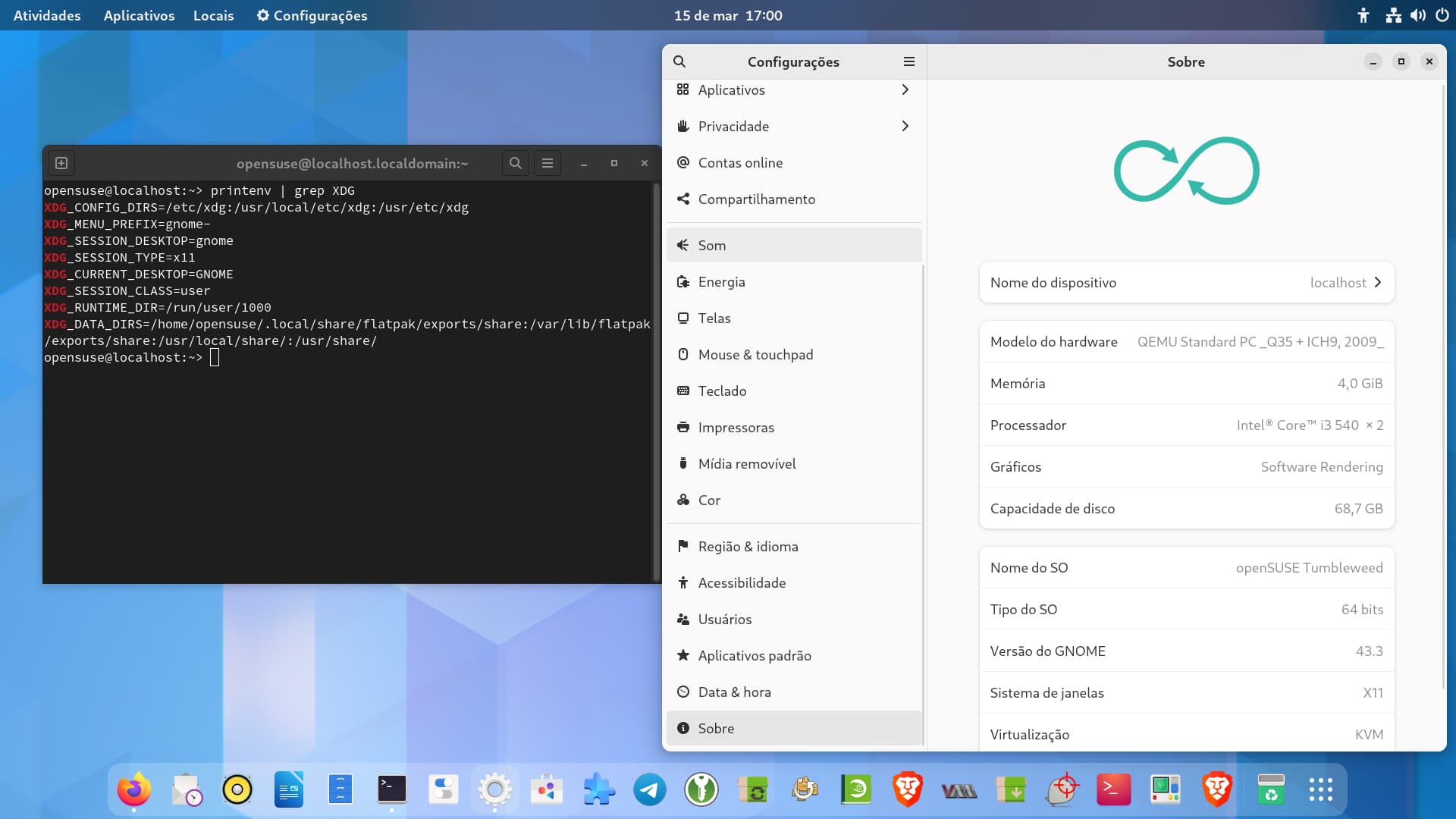Open accessibility menu in top bar
Screen dimensions: 1456x819
coord(1363,15)
